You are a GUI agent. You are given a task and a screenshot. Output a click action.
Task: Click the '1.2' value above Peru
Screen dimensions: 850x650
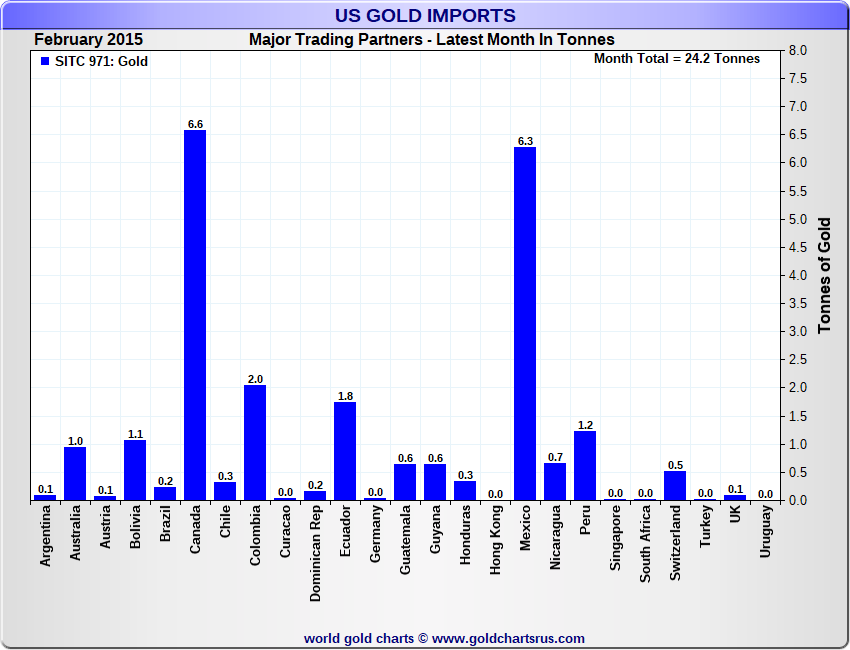pos(585,425)
